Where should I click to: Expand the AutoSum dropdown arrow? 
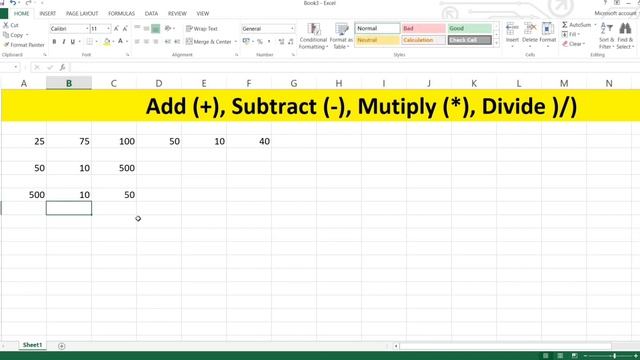(595, 25)
